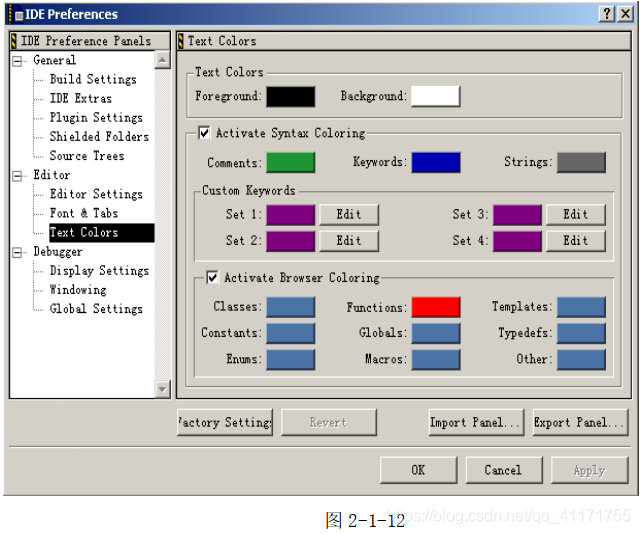This screenshot has height=534, width=640.
Task: Edit custom keywords Set 2
Action: pyautogui.click(x=349, y=241)
